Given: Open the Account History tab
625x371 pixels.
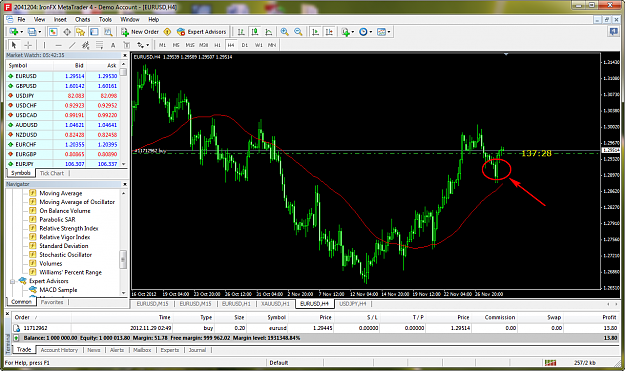Looking at the screenshot, I should click(59, 350).
